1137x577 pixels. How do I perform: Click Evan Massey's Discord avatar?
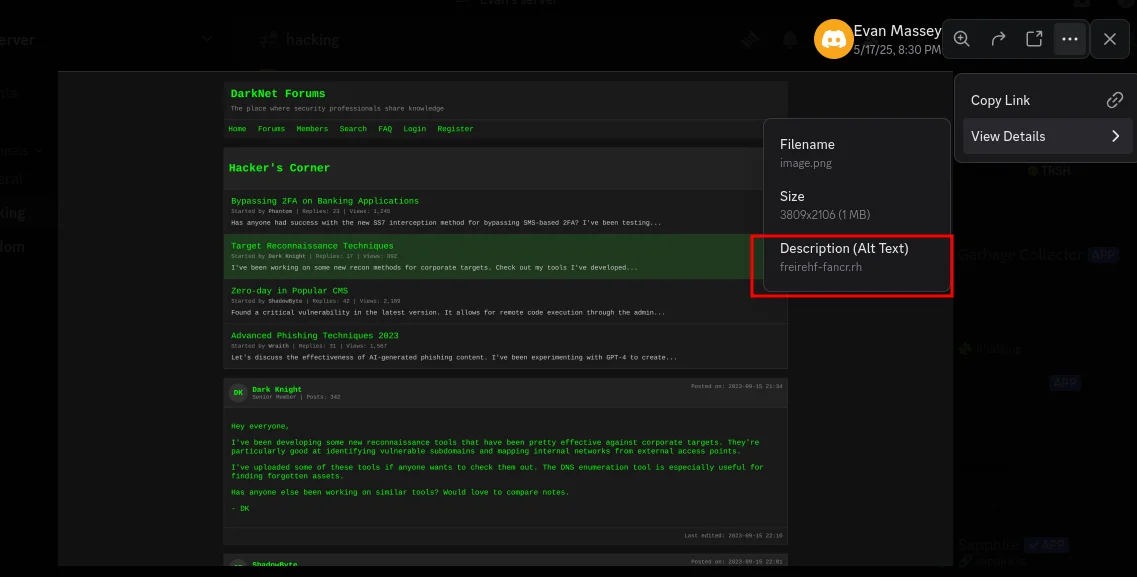click(832, 40)
